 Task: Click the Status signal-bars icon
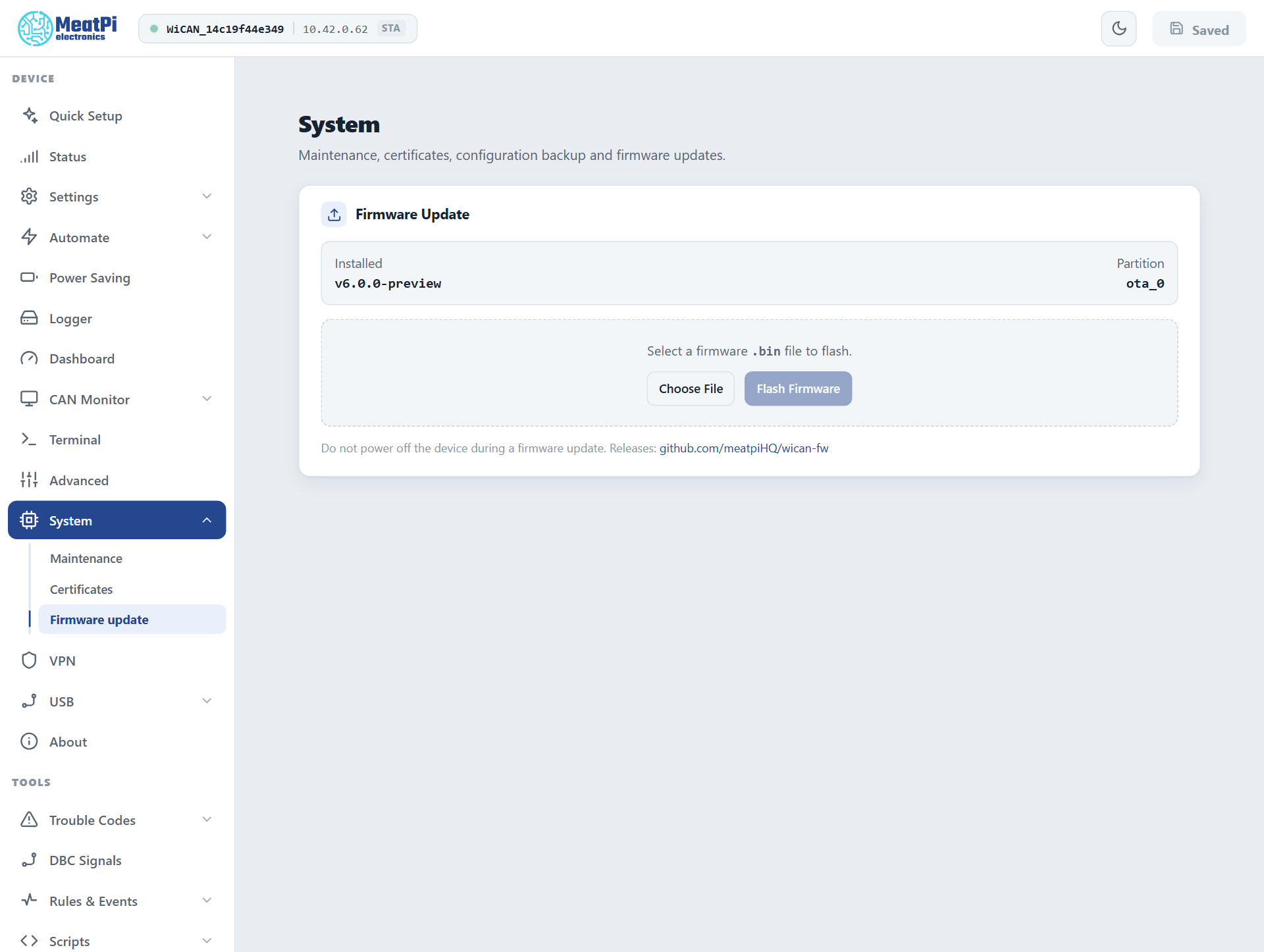point(30,156)
